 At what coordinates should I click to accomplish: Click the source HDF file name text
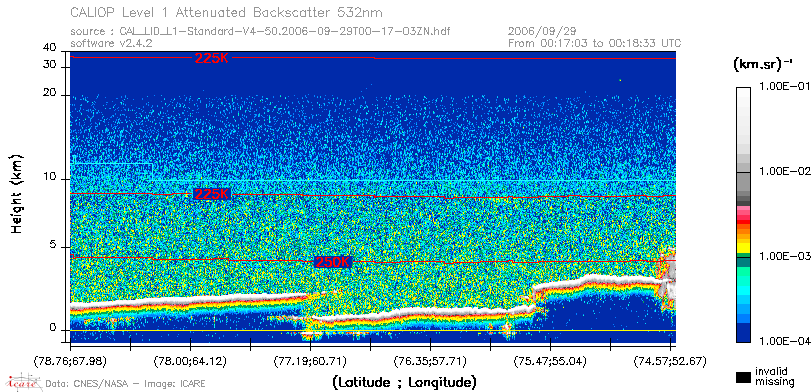click(285, 31)
